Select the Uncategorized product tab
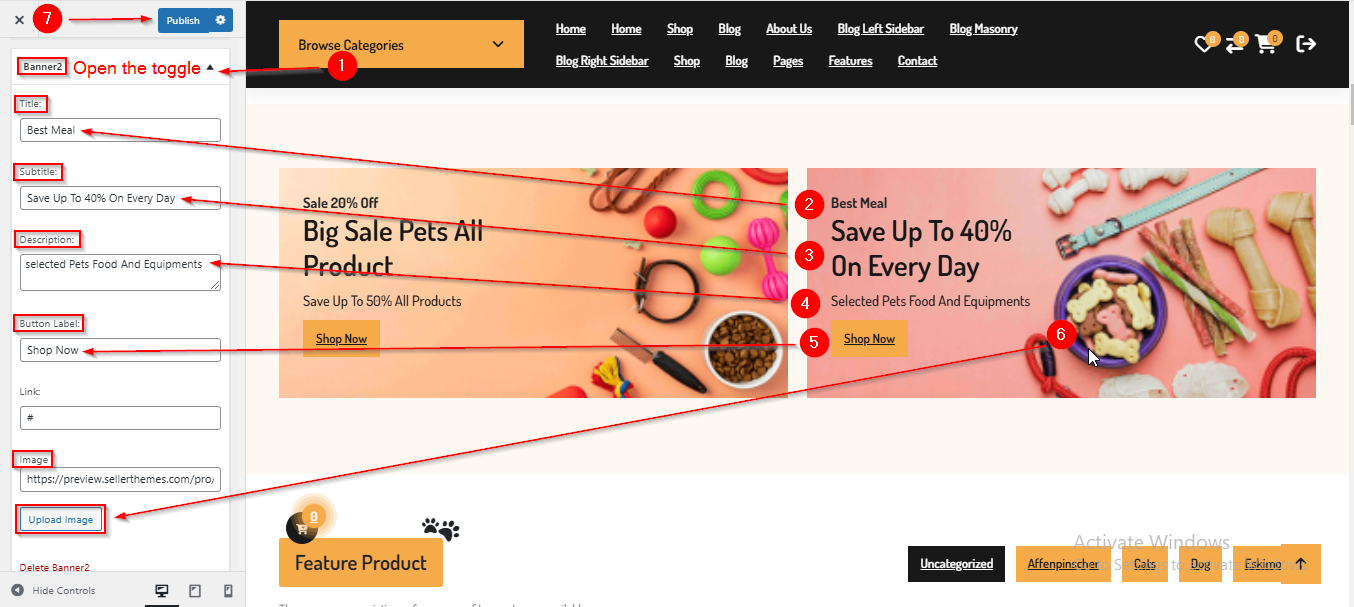1354x607 pixels. (x=957, y=564)
